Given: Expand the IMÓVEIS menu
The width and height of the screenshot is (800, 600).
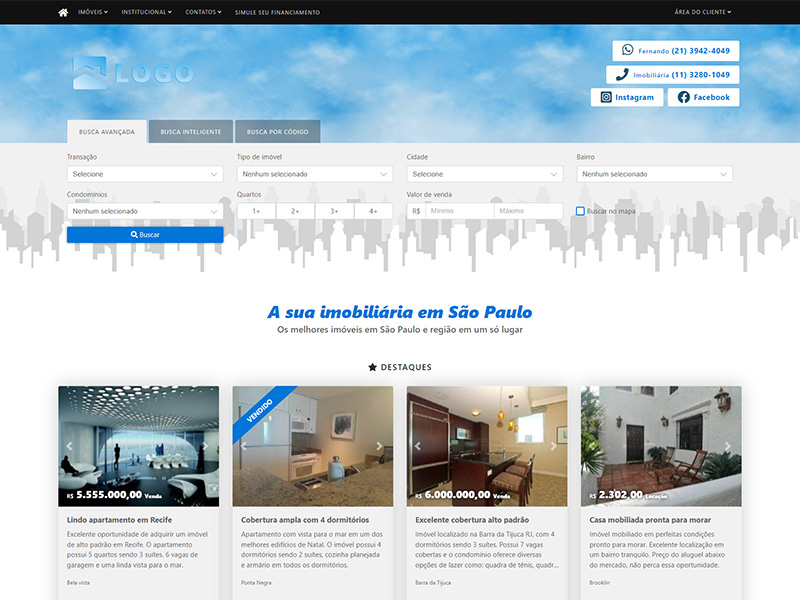Looking at the screenshot, I should pyautogui.click(x=93, y=12).
